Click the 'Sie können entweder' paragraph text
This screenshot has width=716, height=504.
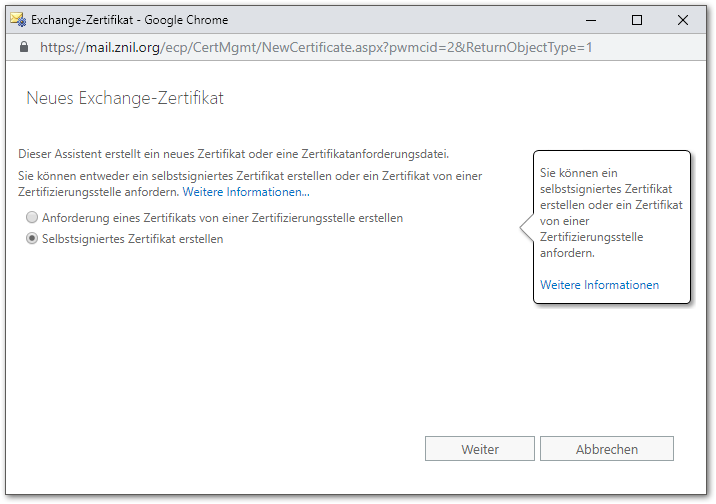250,176
